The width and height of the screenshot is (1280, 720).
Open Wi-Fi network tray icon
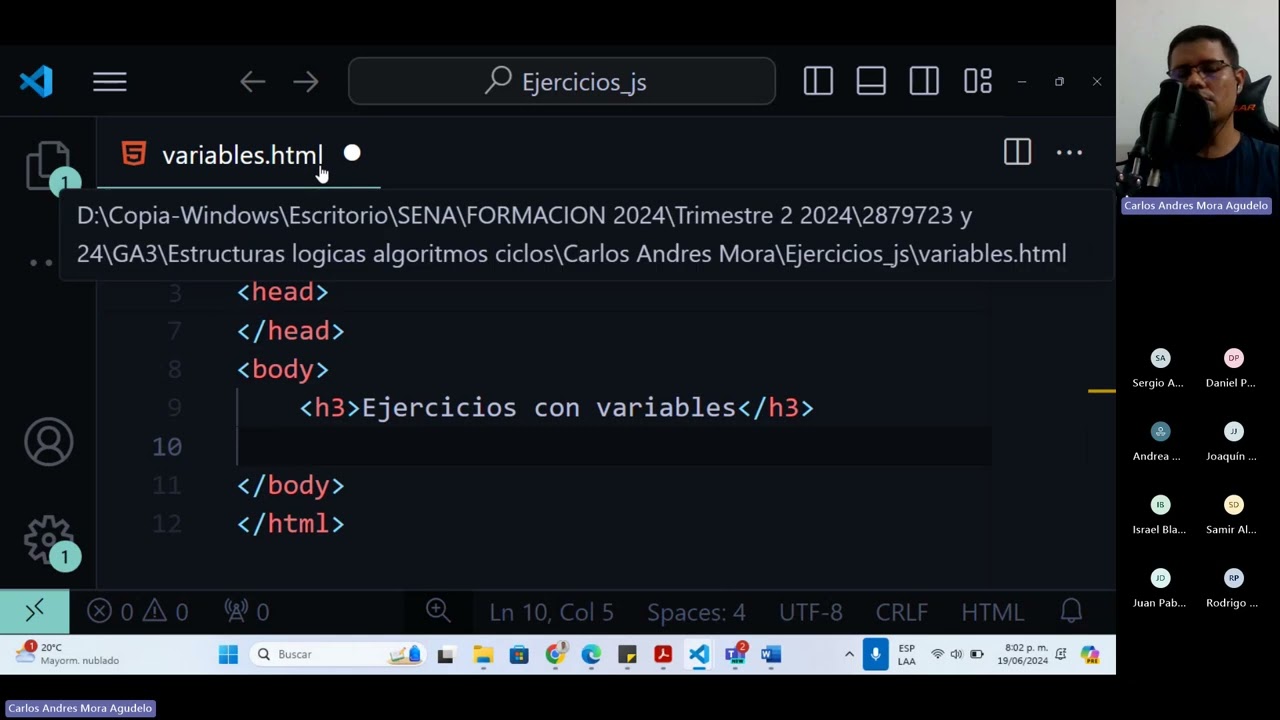point(937,655)
